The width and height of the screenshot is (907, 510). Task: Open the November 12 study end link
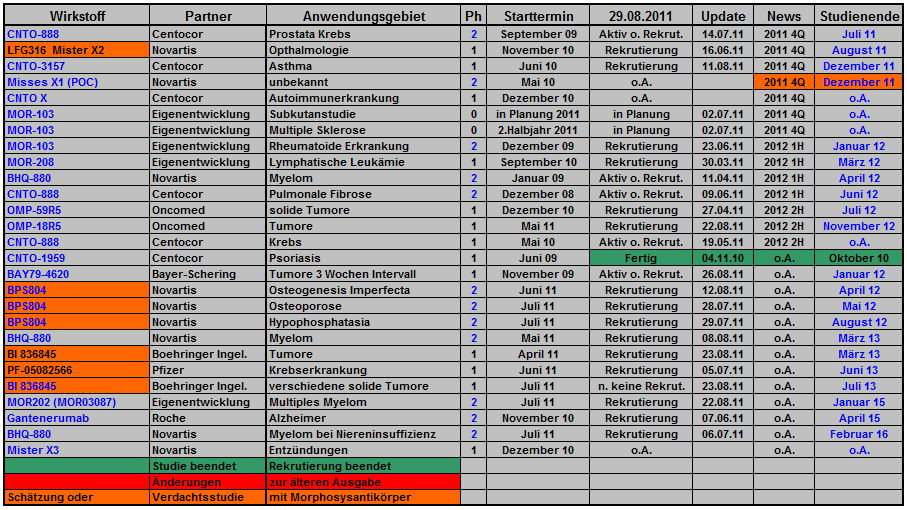click(858, 227)
